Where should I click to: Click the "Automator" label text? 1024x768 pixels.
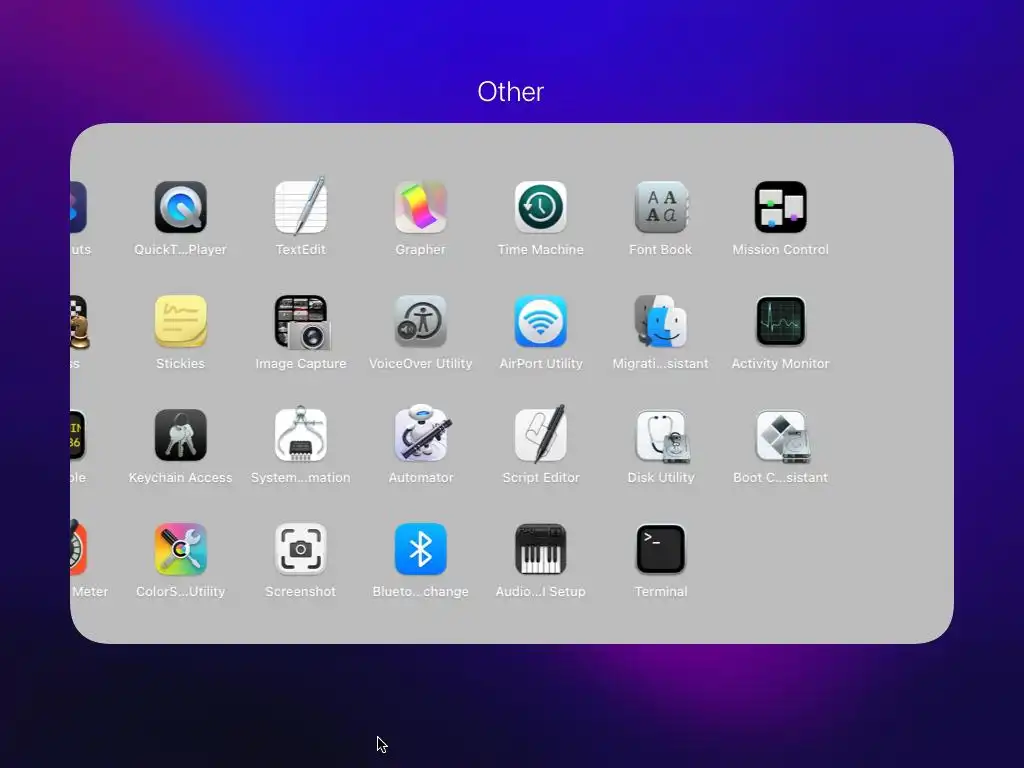click(x=421, y=478)
